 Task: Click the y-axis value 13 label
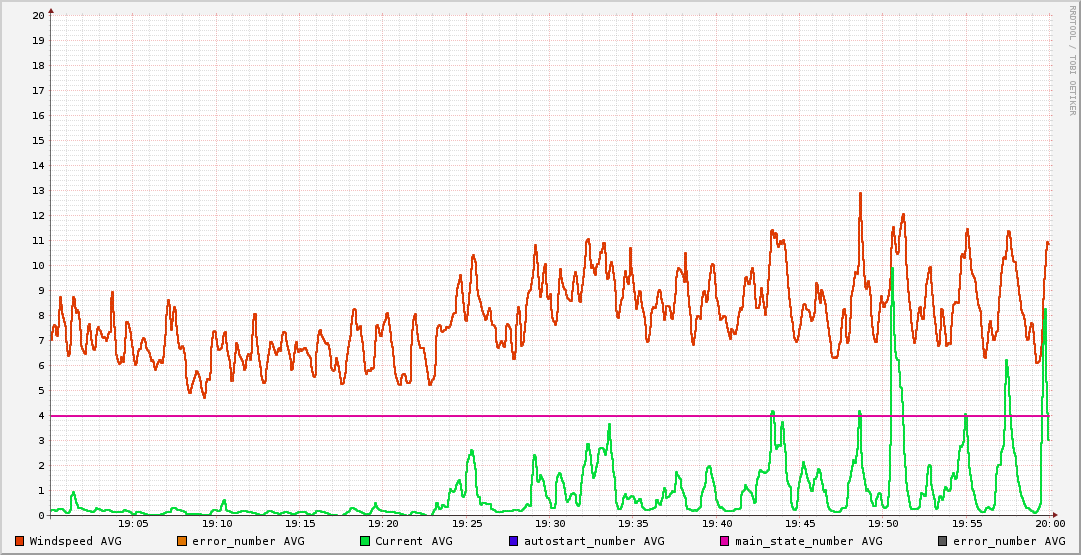38,191
